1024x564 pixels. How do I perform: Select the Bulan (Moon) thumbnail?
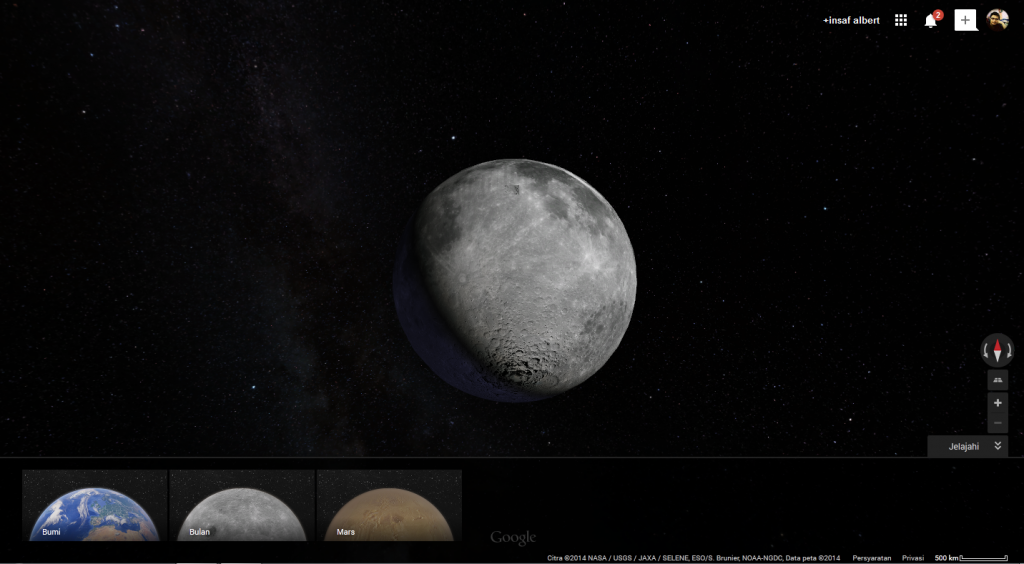tap(242, 506)
